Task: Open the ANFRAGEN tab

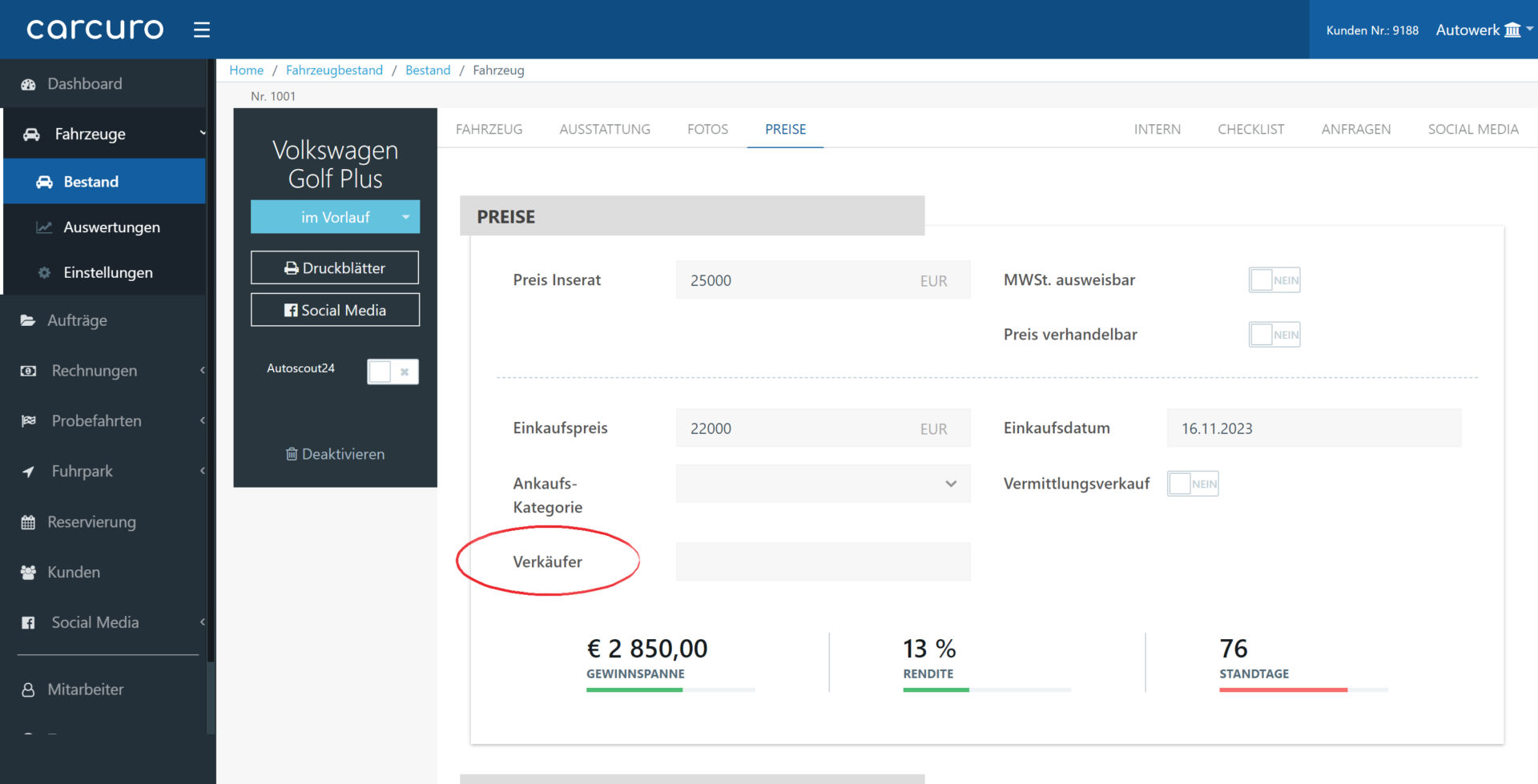Action: (1355, 129)
